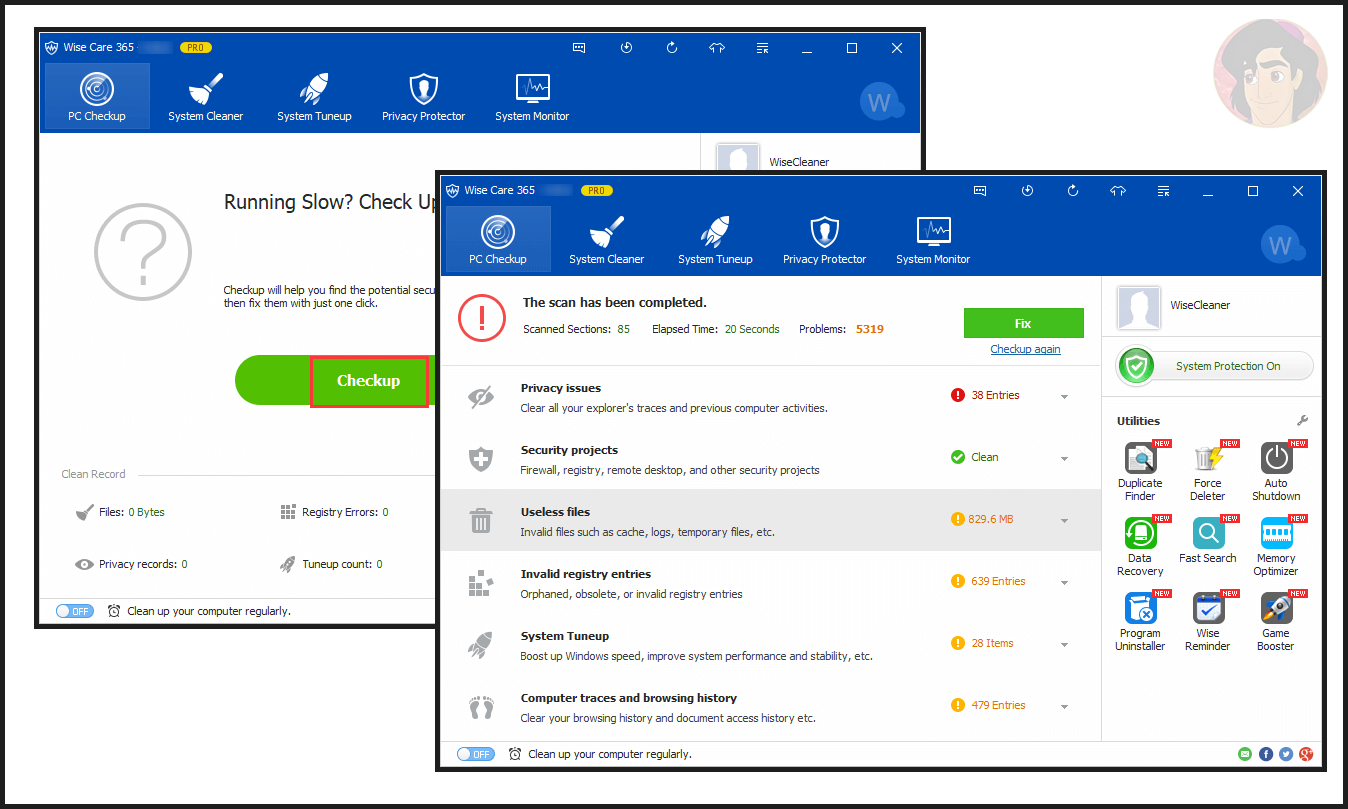Click the 'Files: 0 Bytes' record in back window
This screenshot has height=809, width=1348.
[121, 512]
